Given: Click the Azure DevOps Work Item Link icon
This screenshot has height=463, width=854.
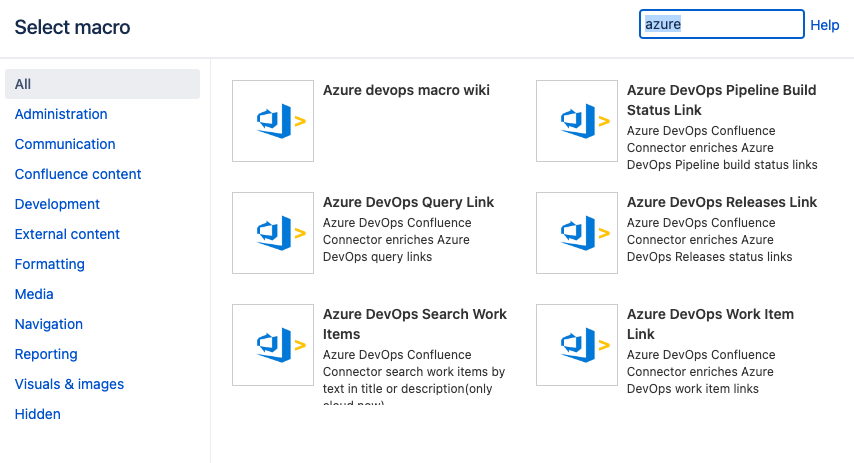Looking at the screenshot, I should pyautogui.click(x=576, y=345).
